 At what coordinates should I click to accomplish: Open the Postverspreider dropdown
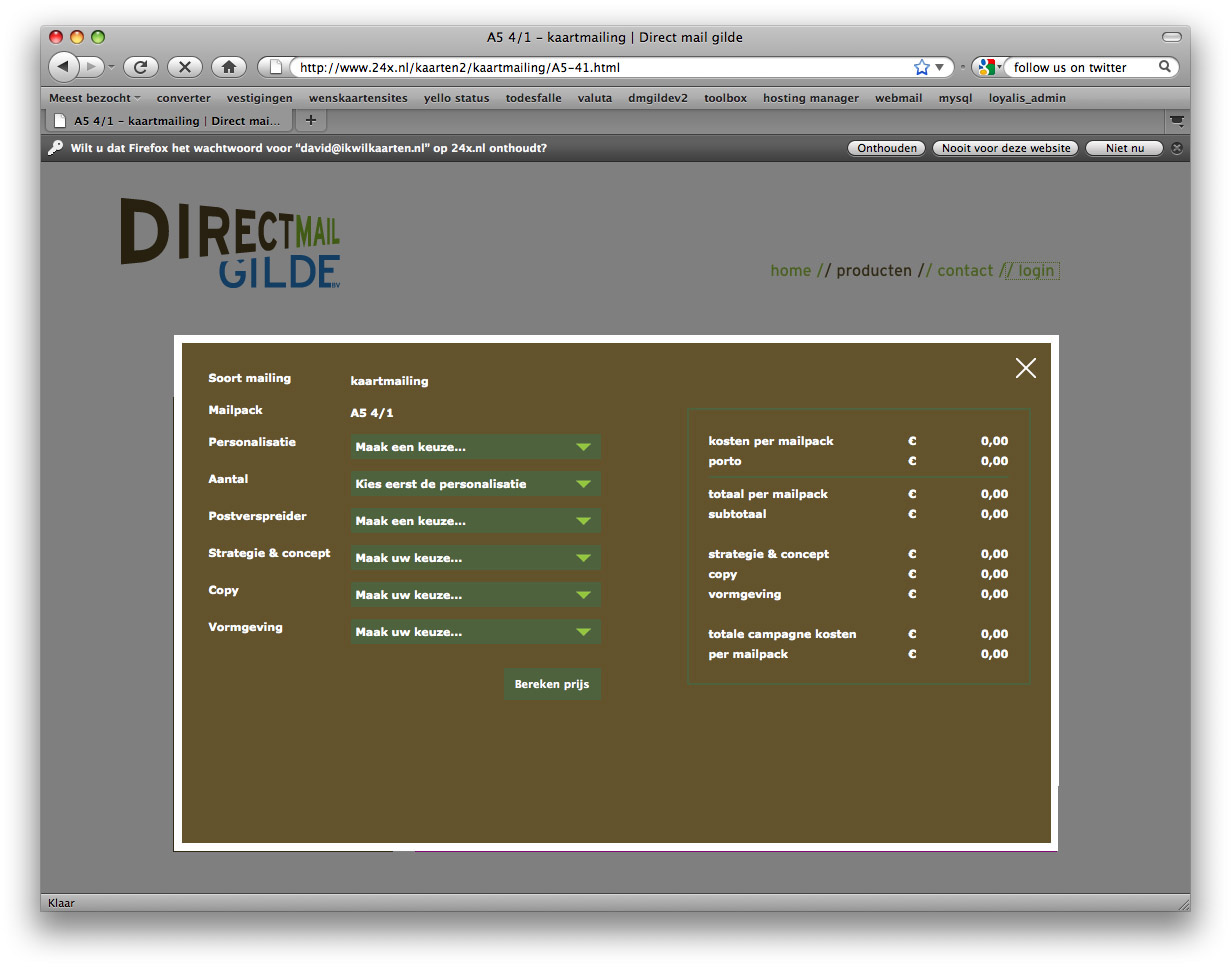pyautogui.click(x=475, y=521)
